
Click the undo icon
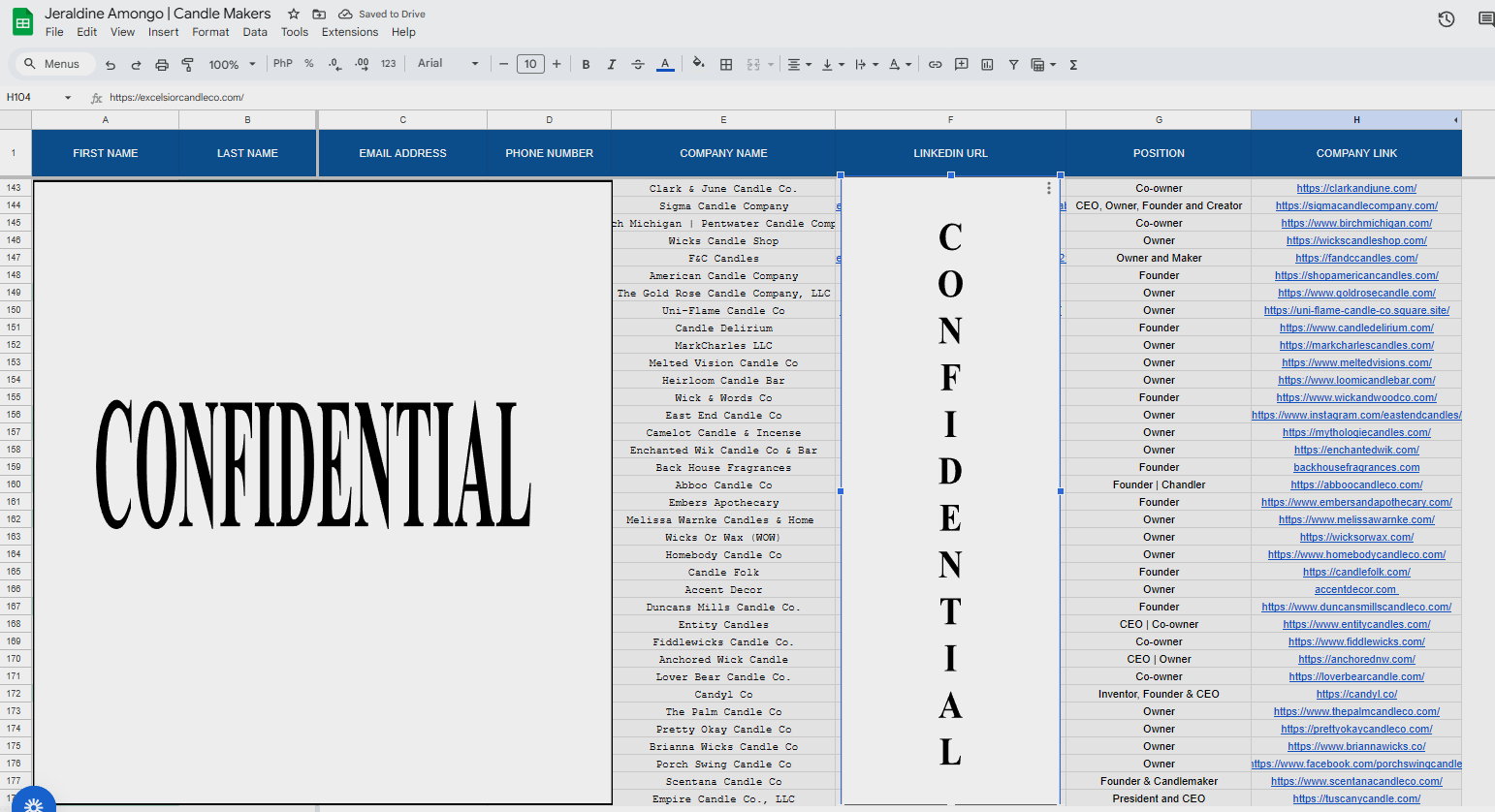[111, 65]
